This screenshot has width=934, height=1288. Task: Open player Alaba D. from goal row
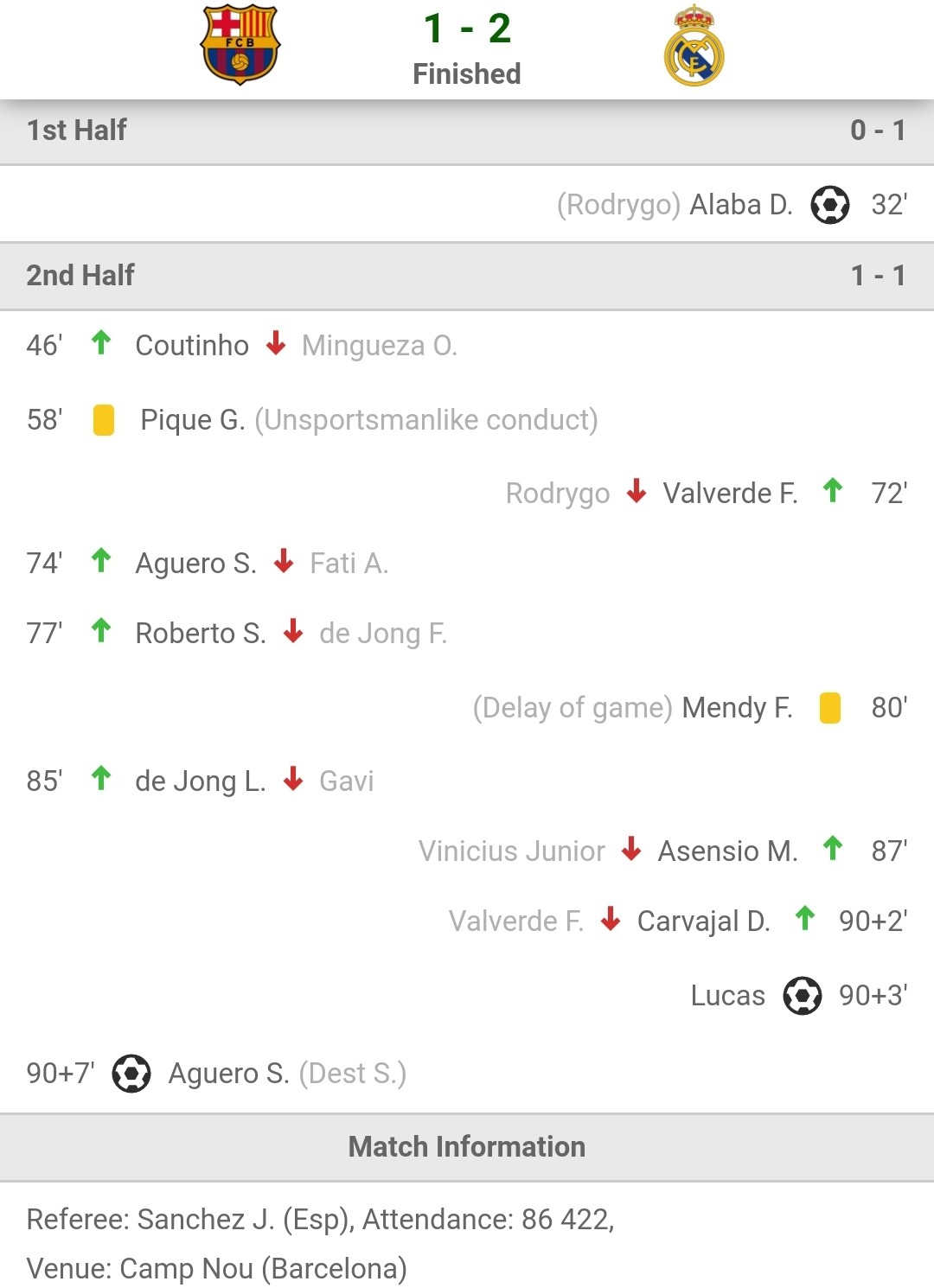click(741, 205)
